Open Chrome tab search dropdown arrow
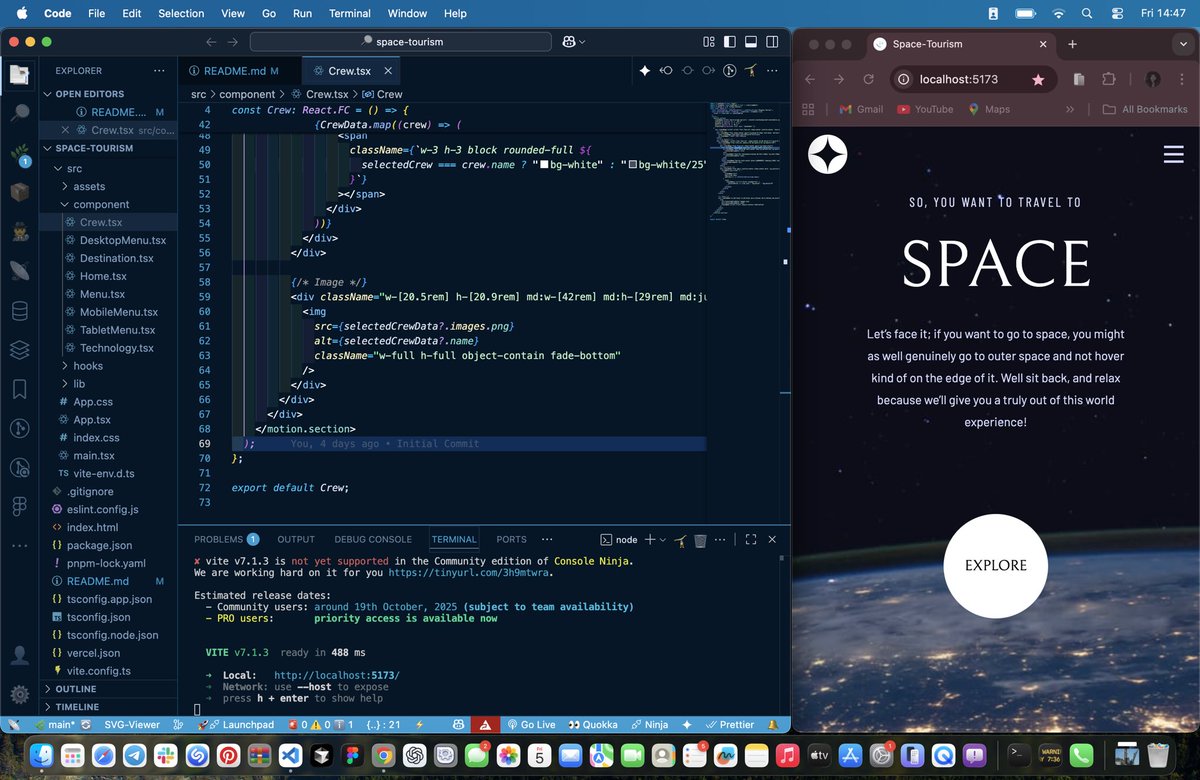Image resolution: width=1200 pixels, height=780 pixels. (1181, 44)
